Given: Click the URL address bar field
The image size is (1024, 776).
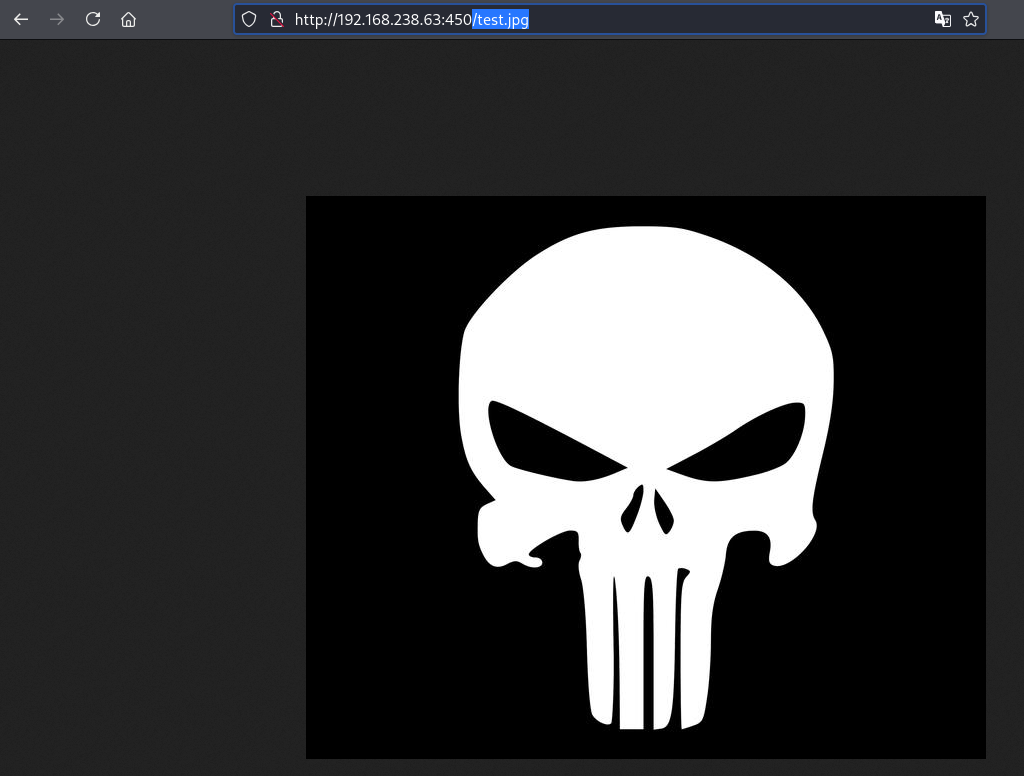Looking at the screenshot, I should (609, 20).
